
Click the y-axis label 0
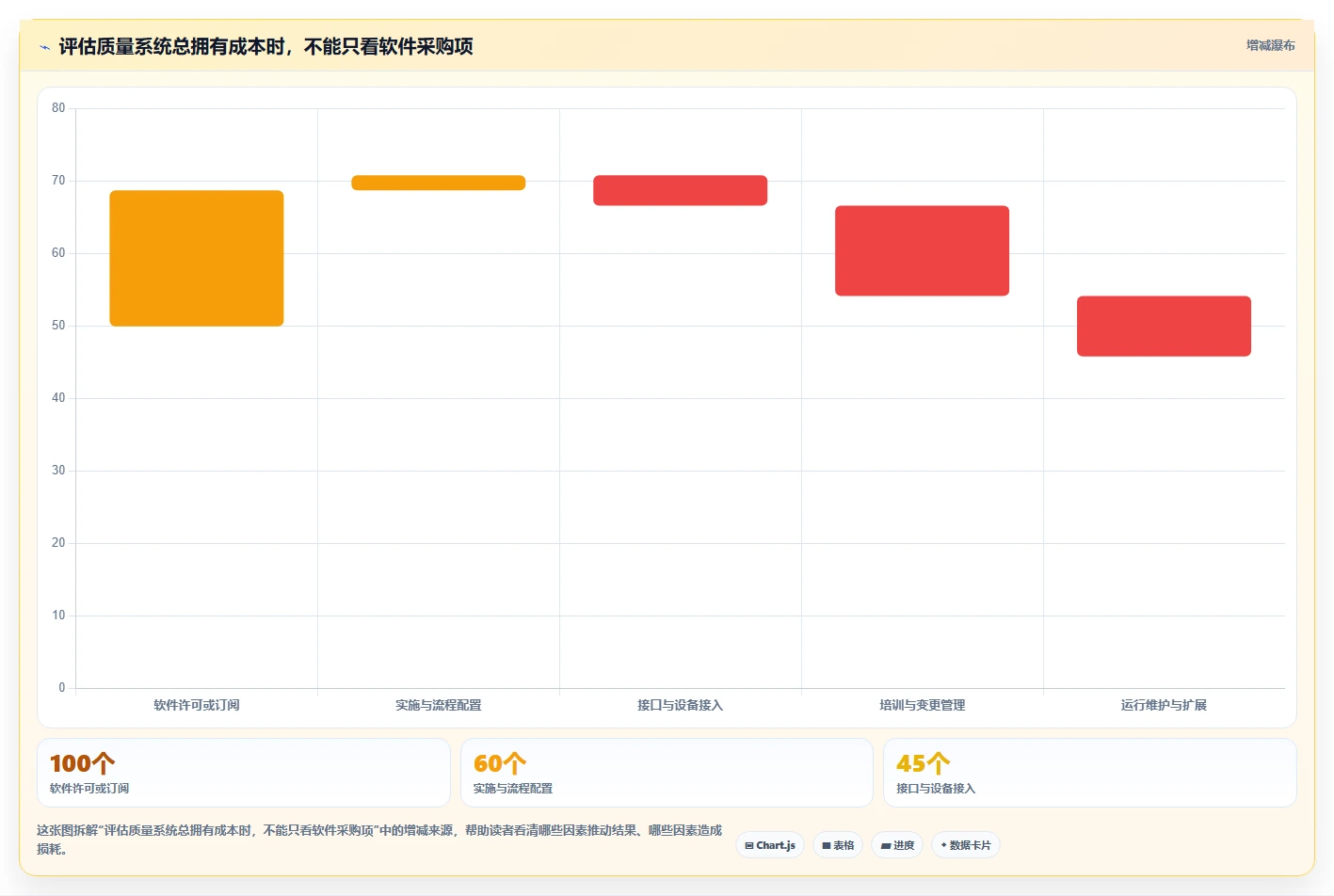[62, 688]
